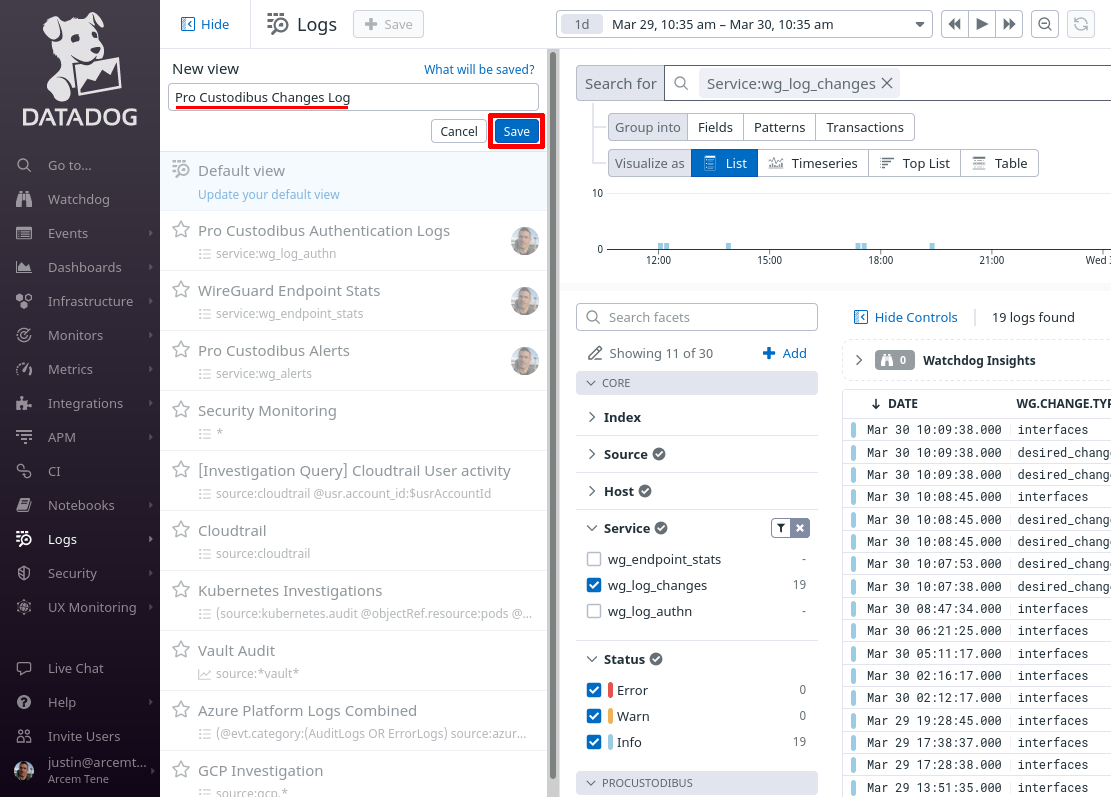Open Integrations puzzle icon
The height and width of the screenshot is (797, 1111).
[x=24, y=403]
